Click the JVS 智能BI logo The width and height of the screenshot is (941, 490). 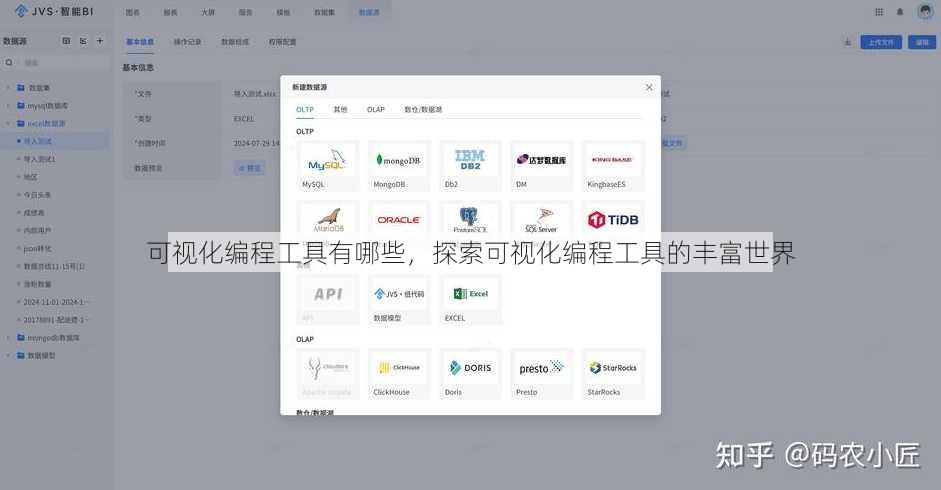pos(54,11)
